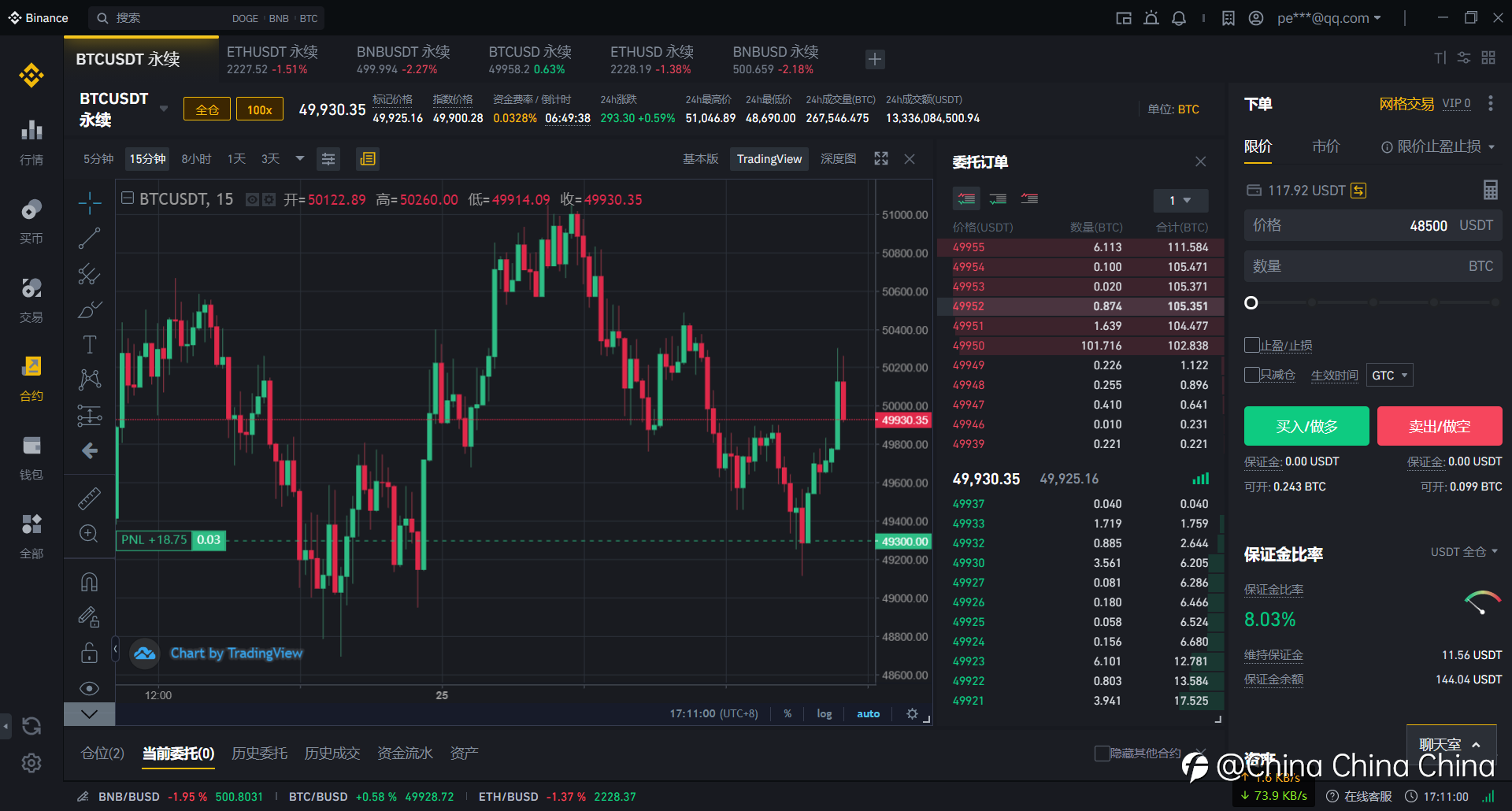Screen dimensions: 1512x811
Task: Toggle log scale on chart
Action: pyautogui.click(x=824, y=713)
